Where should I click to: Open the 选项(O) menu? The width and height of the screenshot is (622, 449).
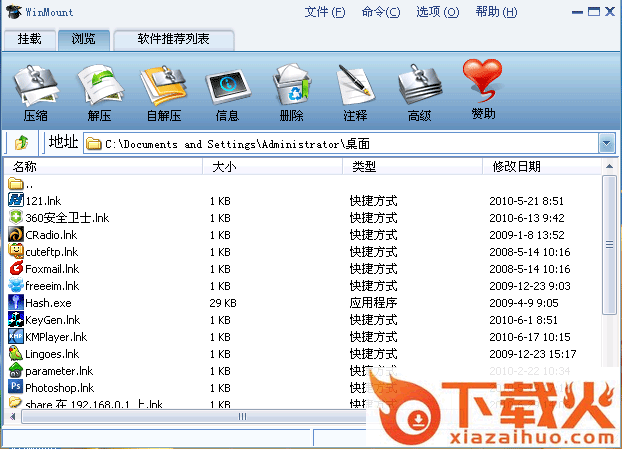(438, 12)
